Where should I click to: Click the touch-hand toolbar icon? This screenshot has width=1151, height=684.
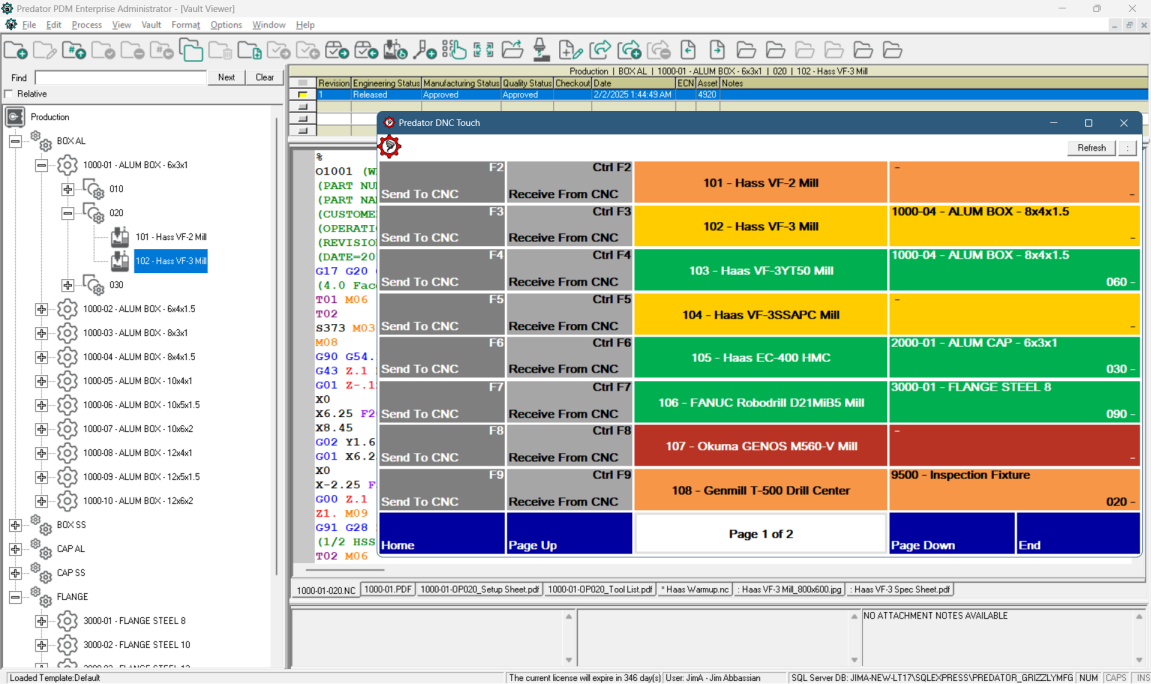point(453,49)
